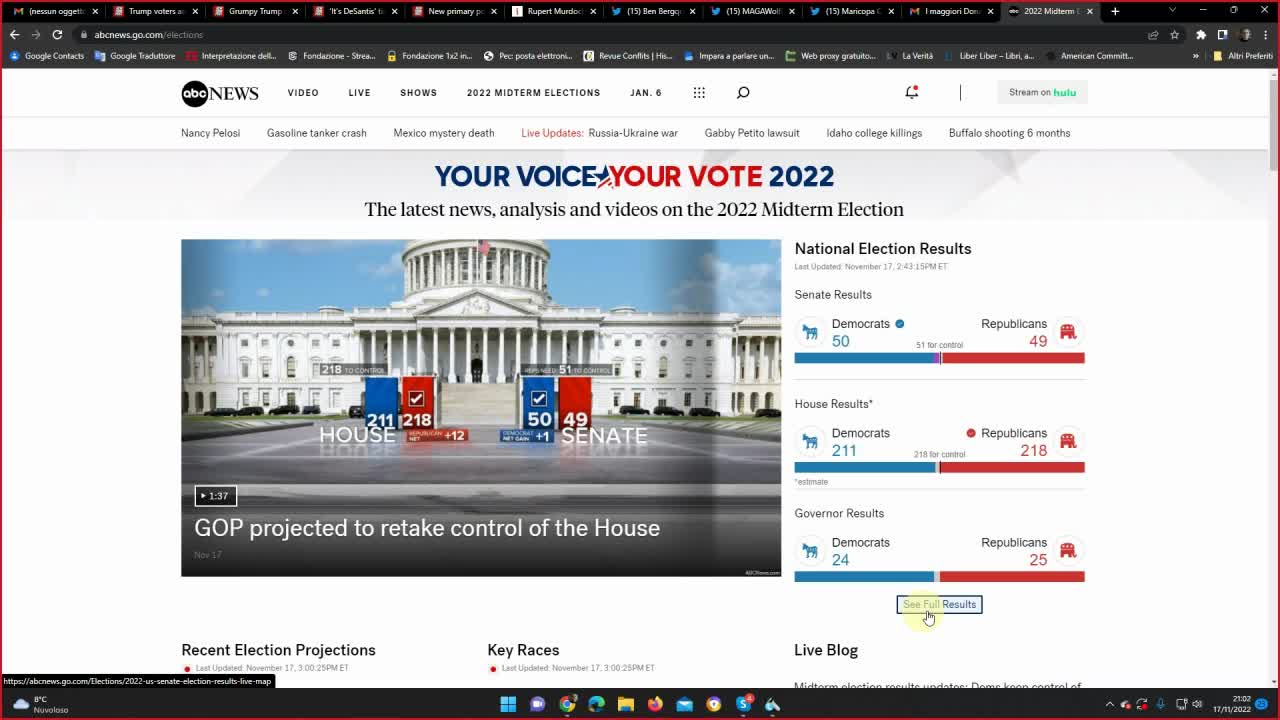Open GOP projected to retake House headline
Viewport: 1280px width, 720px height.
(x=427, y=528)
